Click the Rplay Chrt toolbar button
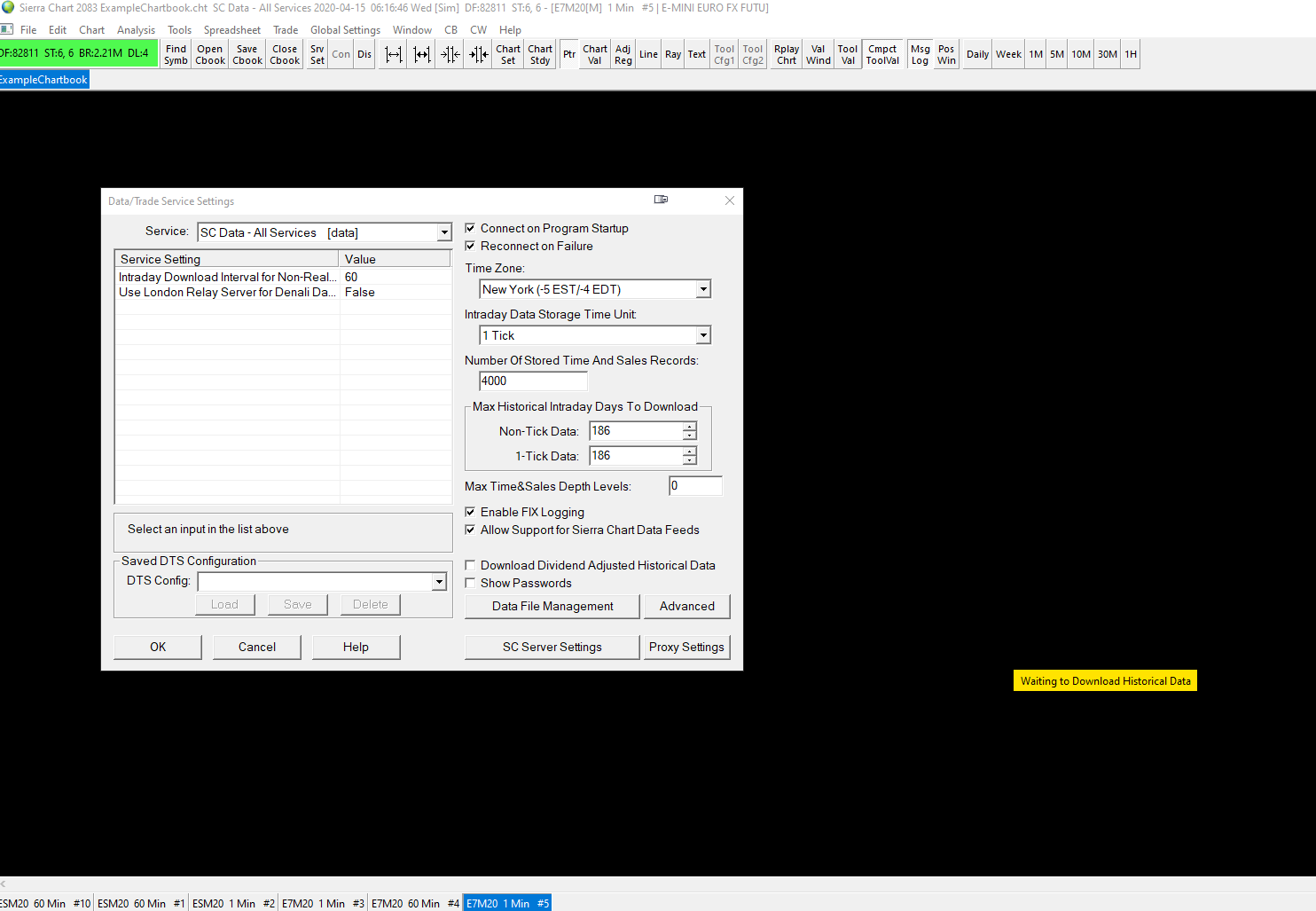 [787, 55]
